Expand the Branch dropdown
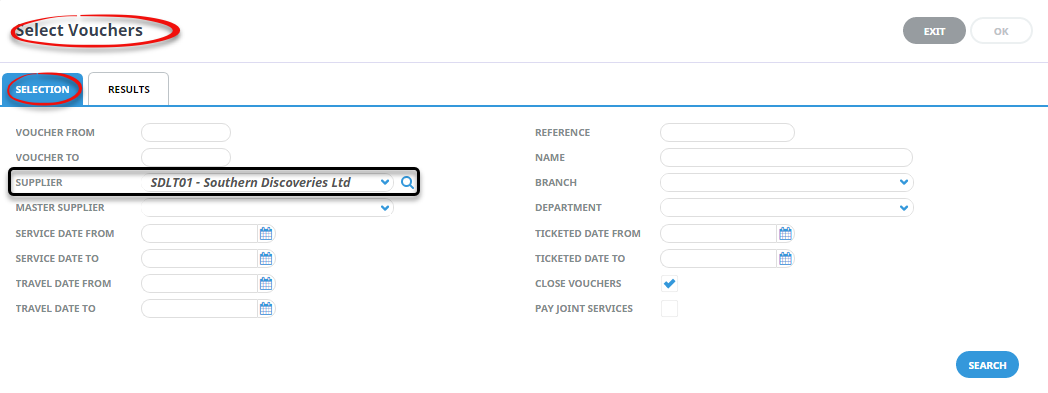This screenshot has width=1048, height=393. pyautogui.click(x=787, y=182)
